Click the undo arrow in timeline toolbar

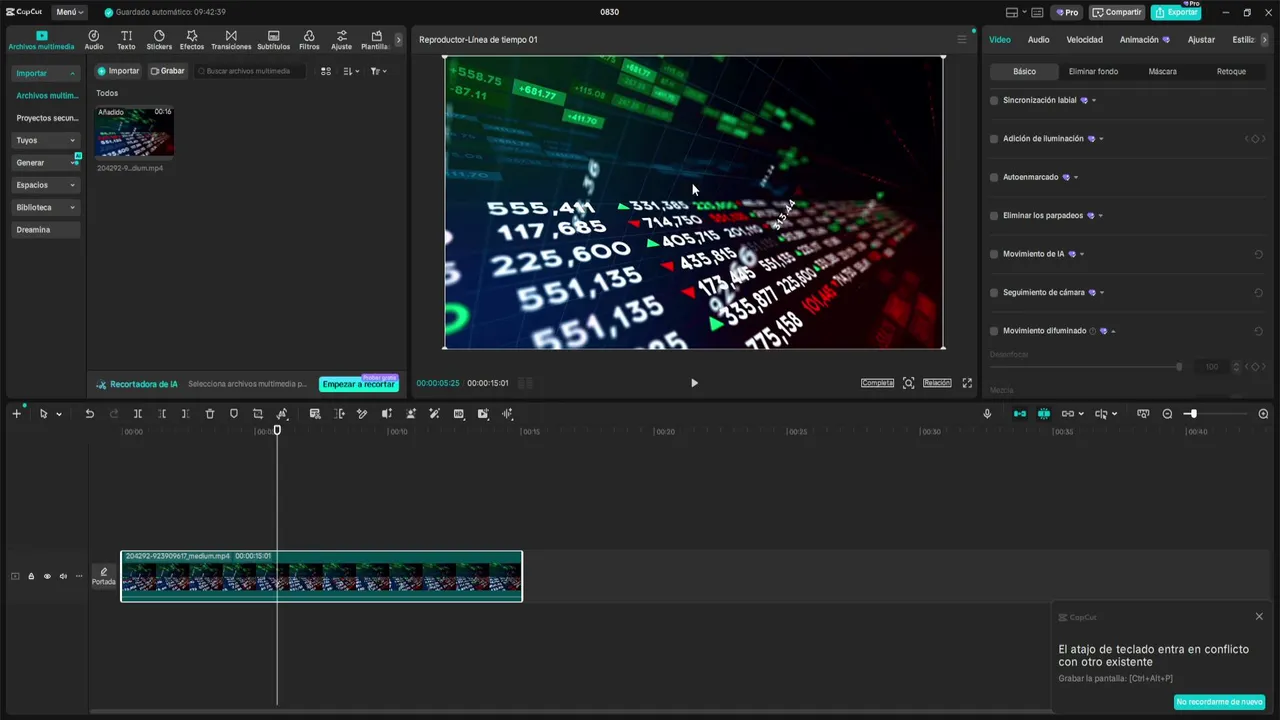pos(89,414)
